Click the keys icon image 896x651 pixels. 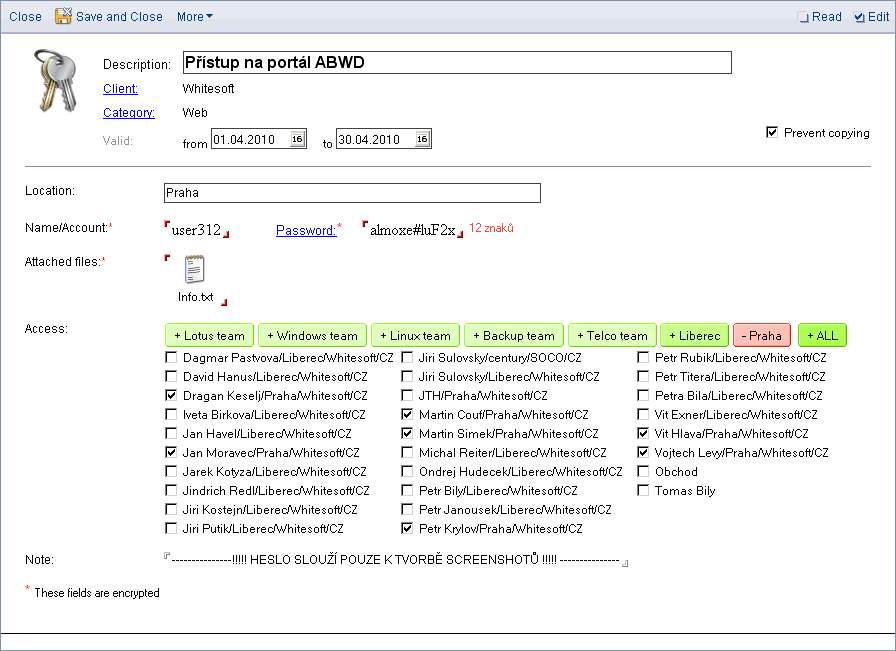pos(56,80)
